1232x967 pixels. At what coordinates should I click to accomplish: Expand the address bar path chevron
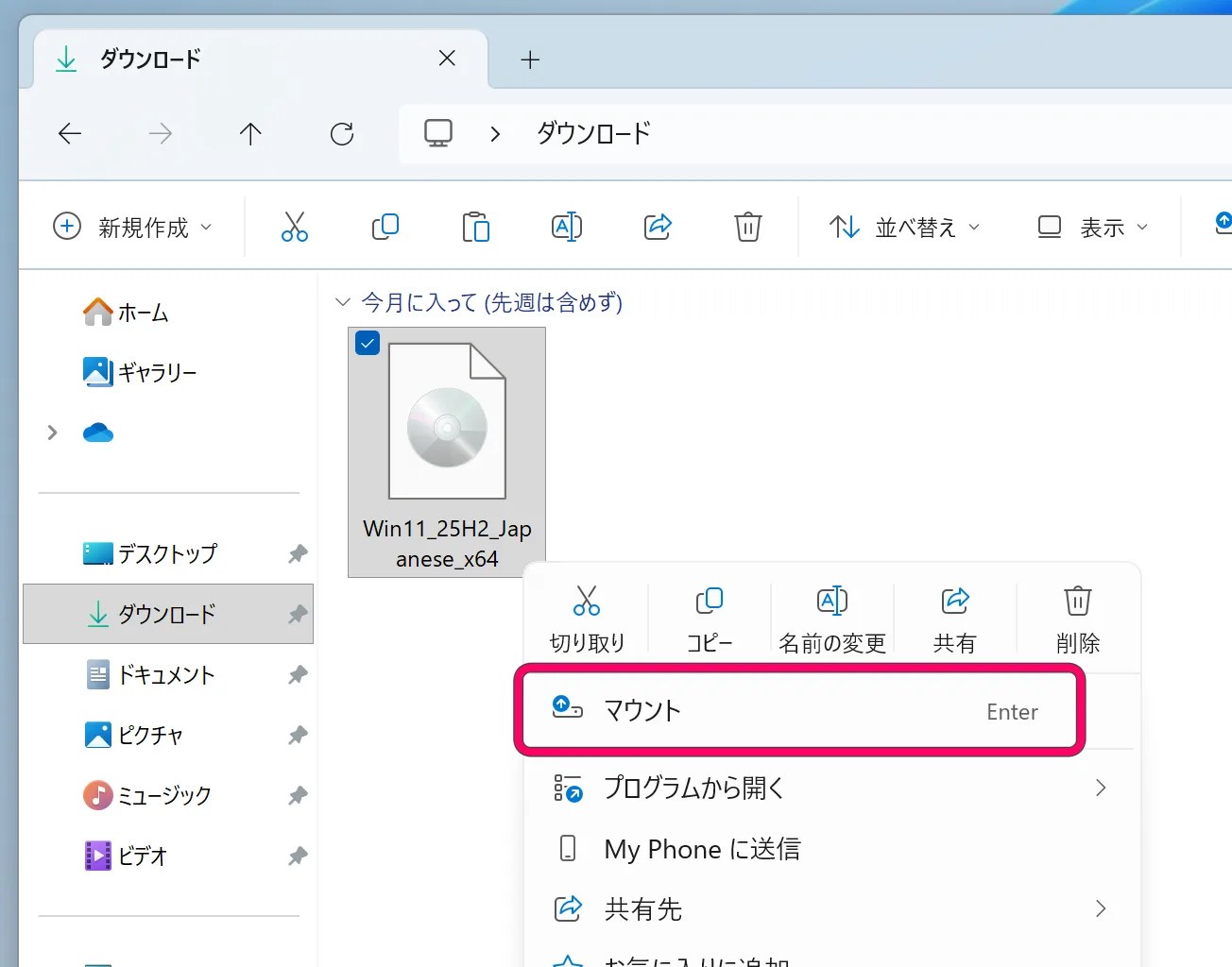495,133
